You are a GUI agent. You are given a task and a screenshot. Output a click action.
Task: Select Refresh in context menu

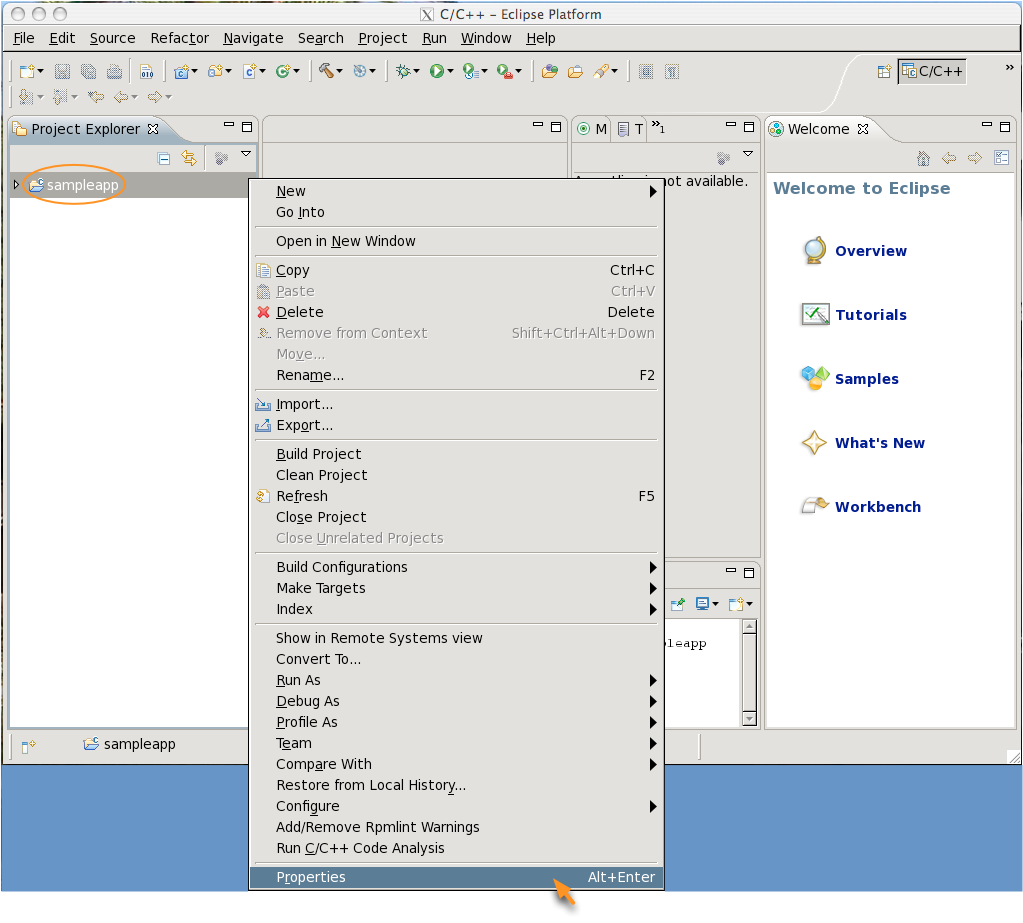tap(457, 496)
